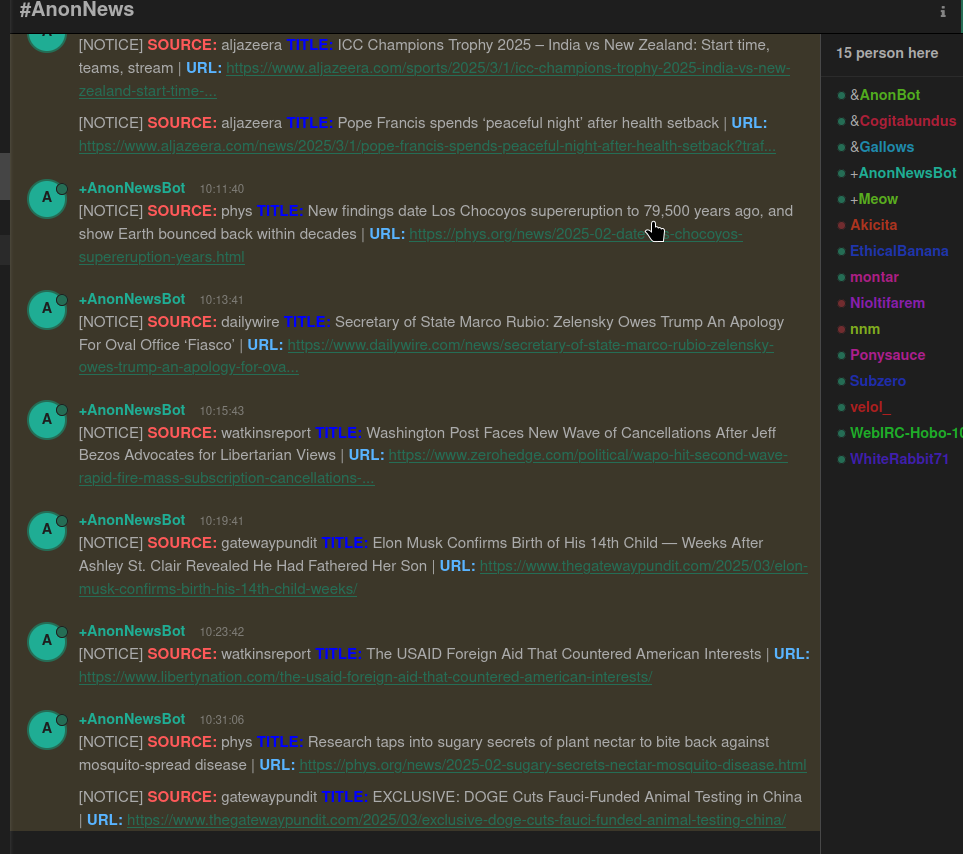This screenshot has width=963, height=854.
Task: Click the "15 person here" user count
Action: [x=887, y=53]
